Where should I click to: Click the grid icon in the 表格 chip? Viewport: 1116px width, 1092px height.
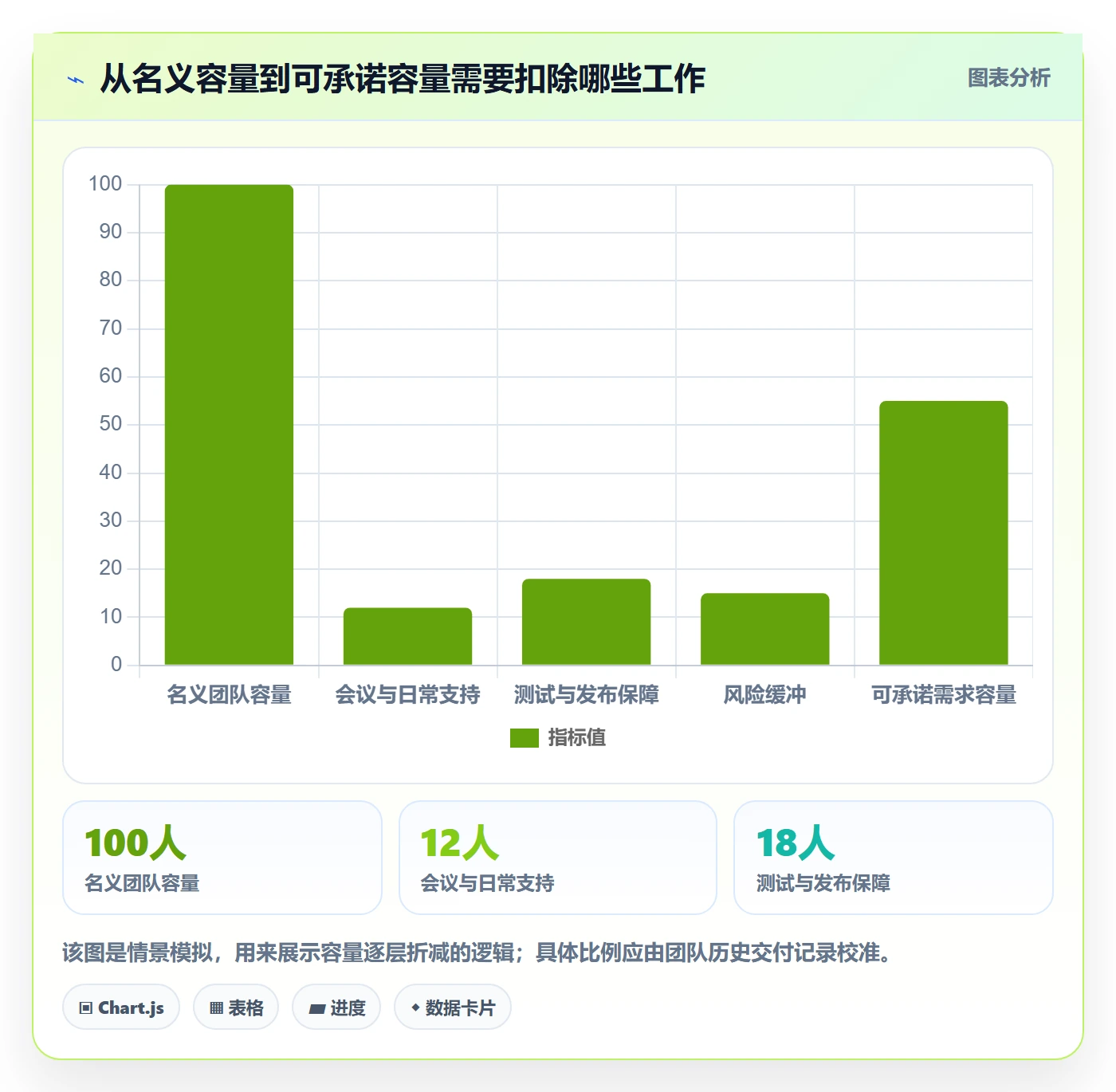coord(216,1008)
